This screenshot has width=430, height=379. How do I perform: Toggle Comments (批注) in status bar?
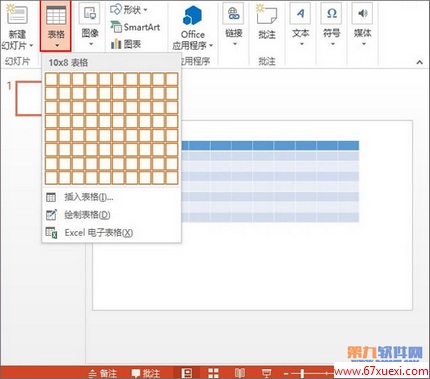146,373
